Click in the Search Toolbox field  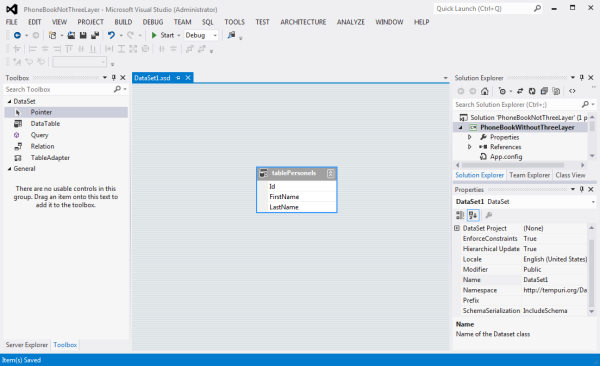(x=59, y=89)
